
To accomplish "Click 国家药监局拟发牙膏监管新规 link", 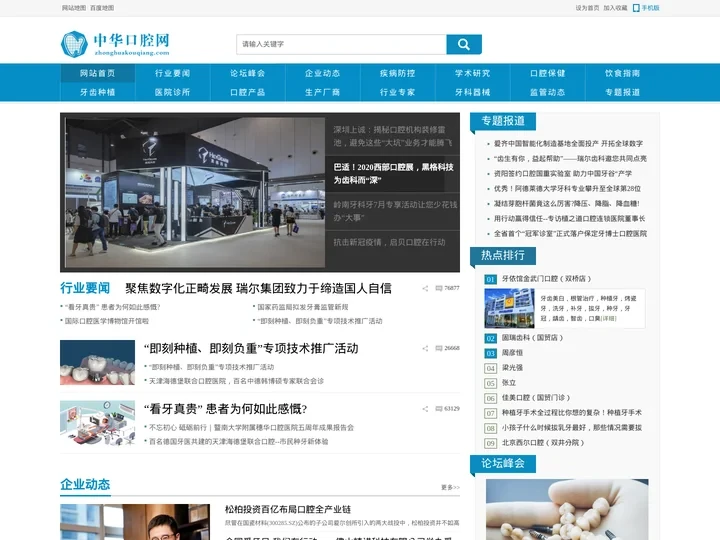I will 303,307.
